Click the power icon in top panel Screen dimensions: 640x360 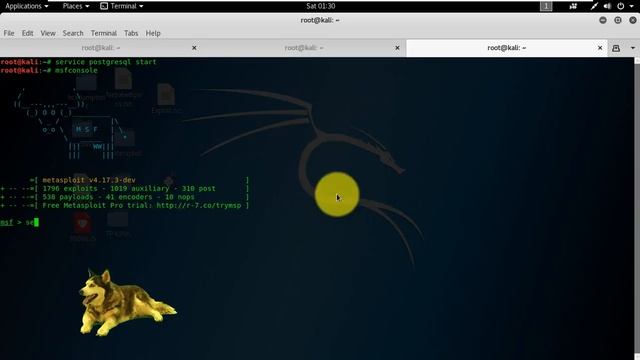620,6
